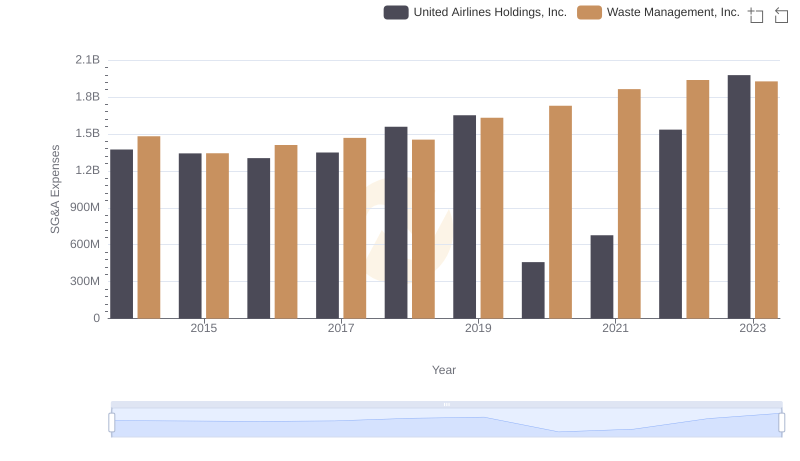The width and height of the screenshot is (800, 461).
Task: Click Waste Management bar for 2020
Action: click(561, 212)
